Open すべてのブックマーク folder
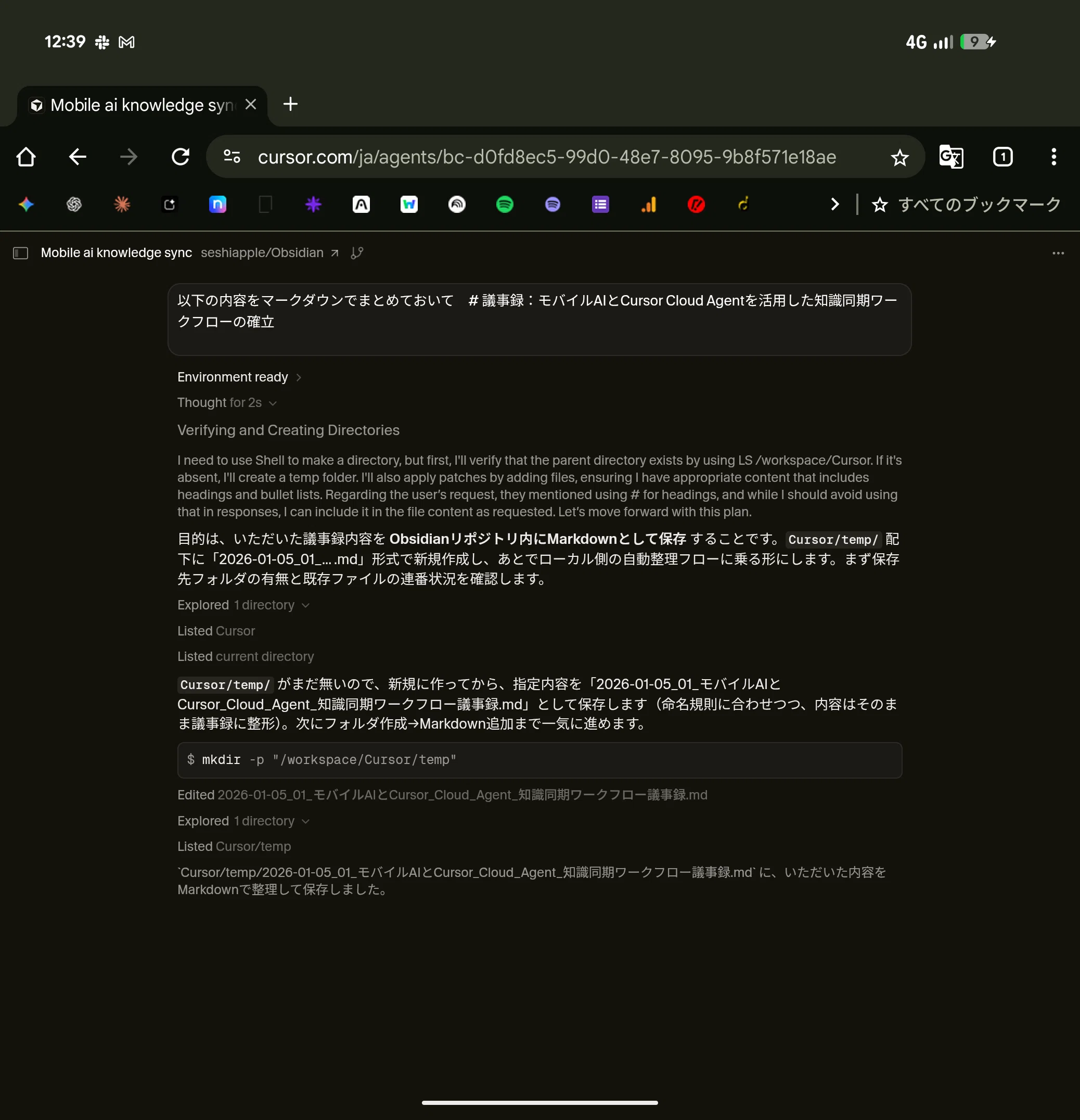This screenshot has height=1120, width=1080. pos(967,204)
